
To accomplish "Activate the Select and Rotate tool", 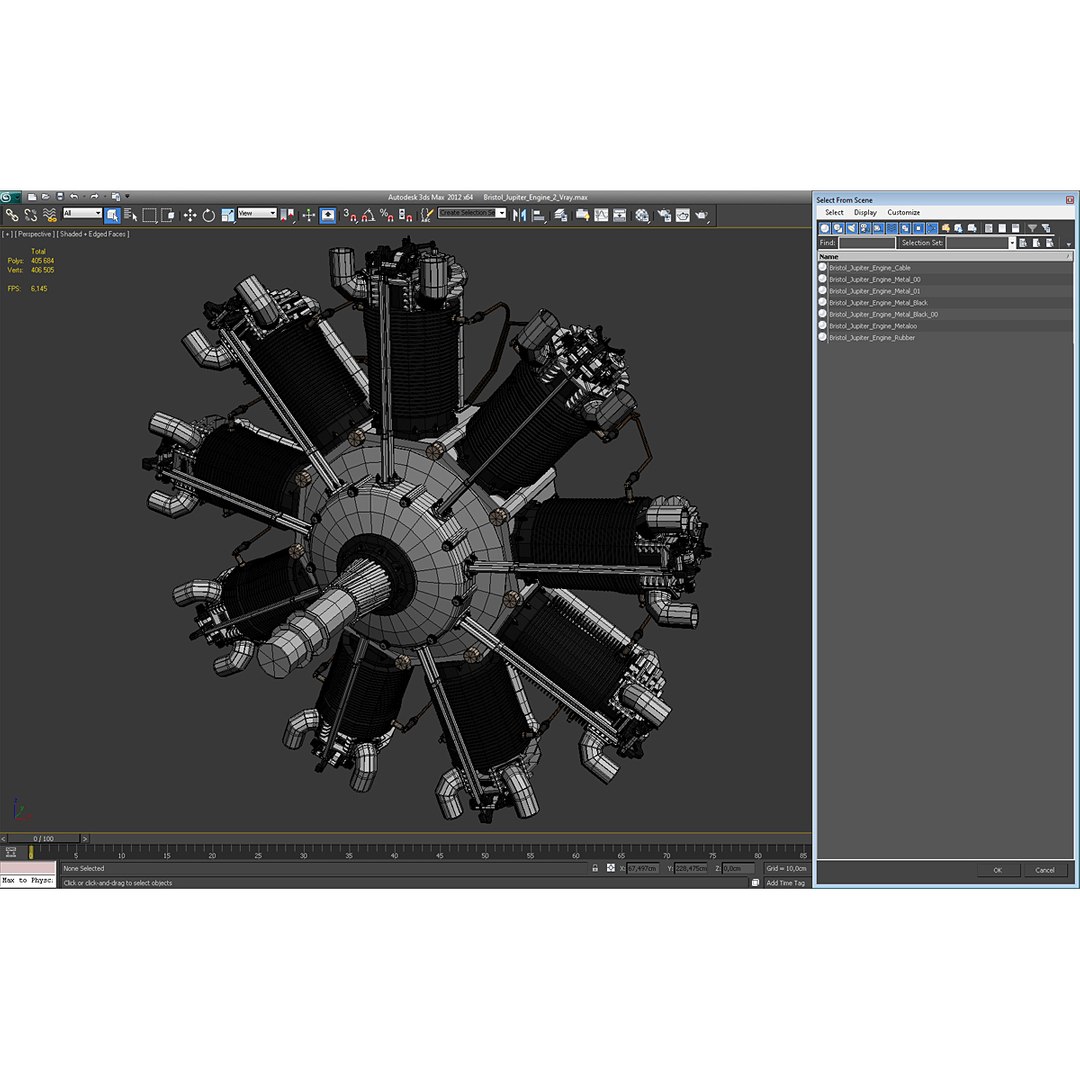I will [x=209, y=215].
